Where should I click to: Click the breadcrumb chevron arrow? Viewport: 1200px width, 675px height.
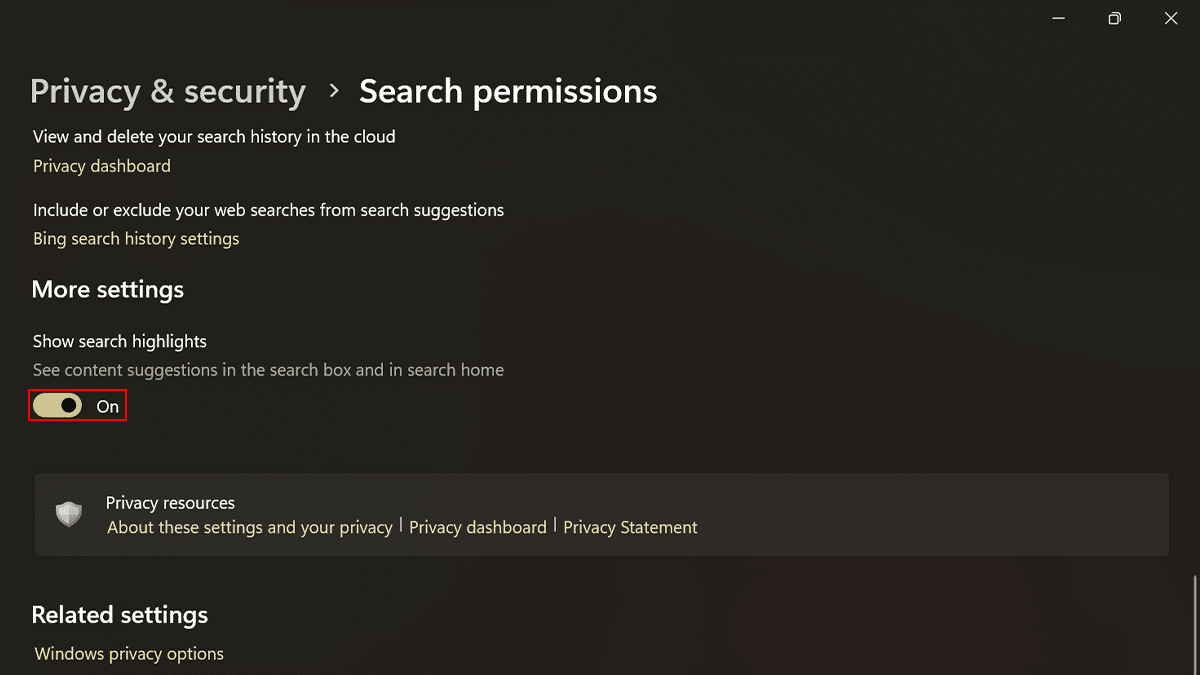pyautogui.click(x=334, y=92)
